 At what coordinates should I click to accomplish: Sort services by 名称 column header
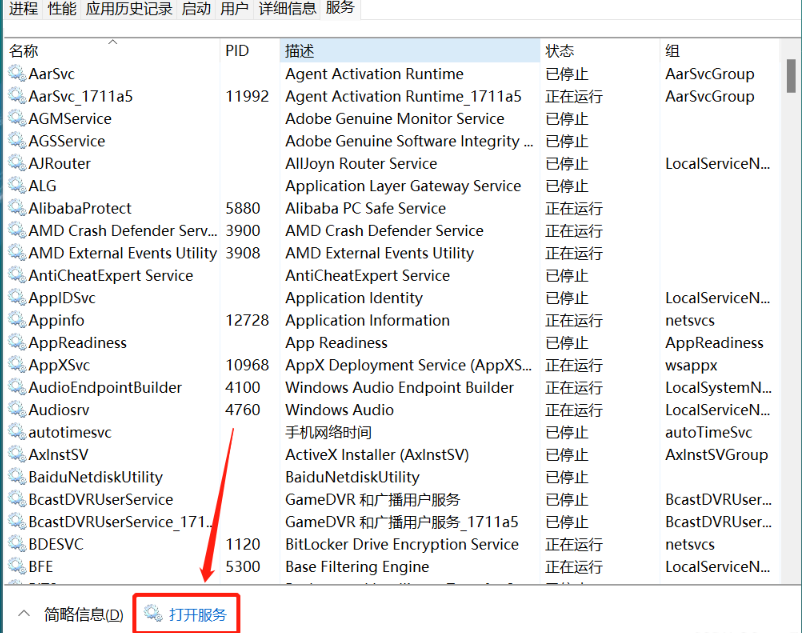pos(24,51)
